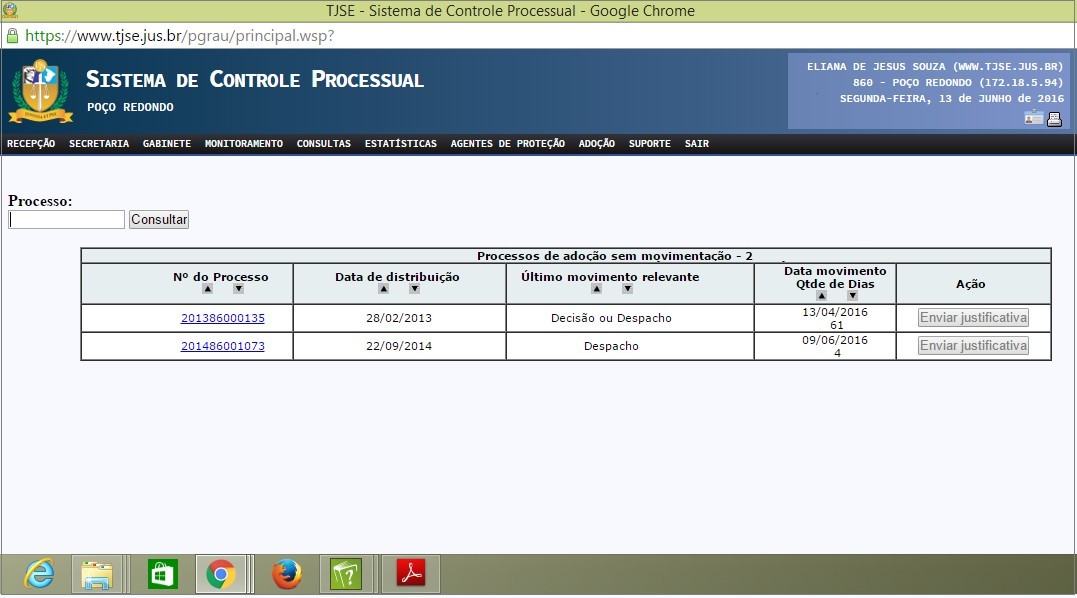Open the Consultas menu

tap(323, 144)
